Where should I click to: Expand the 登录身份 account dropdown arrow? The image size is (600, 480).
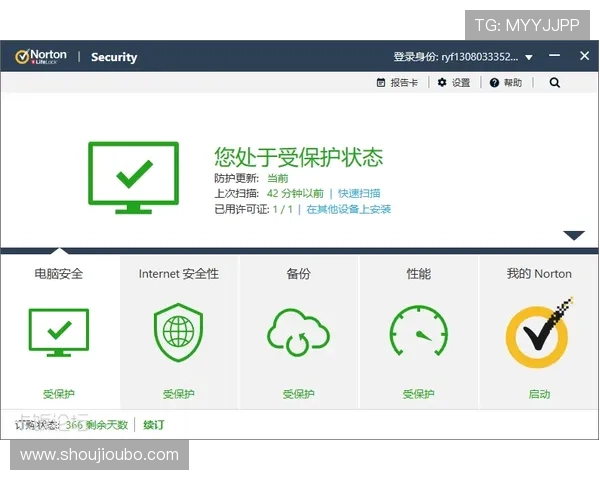click(x=529, y=58)
